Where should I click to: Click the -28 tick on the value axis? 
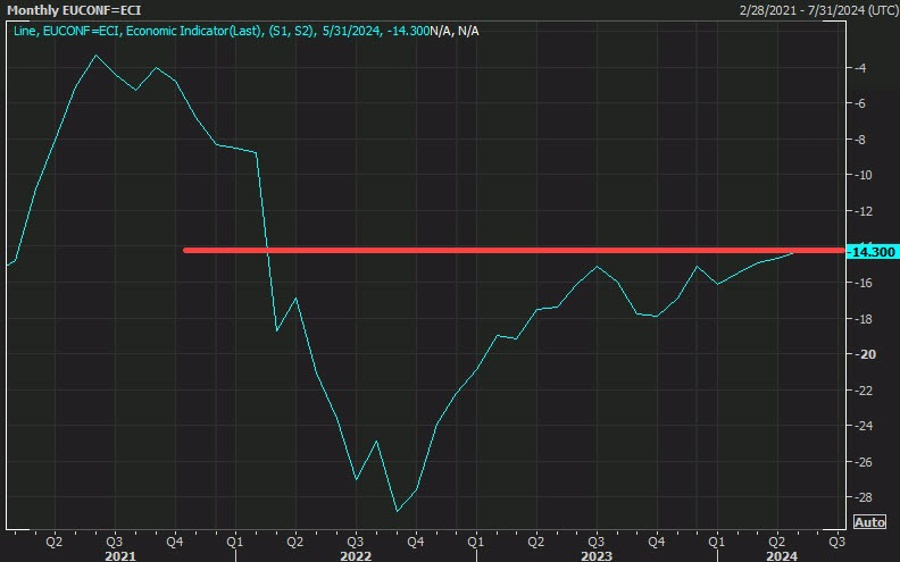tap(864, 497)
